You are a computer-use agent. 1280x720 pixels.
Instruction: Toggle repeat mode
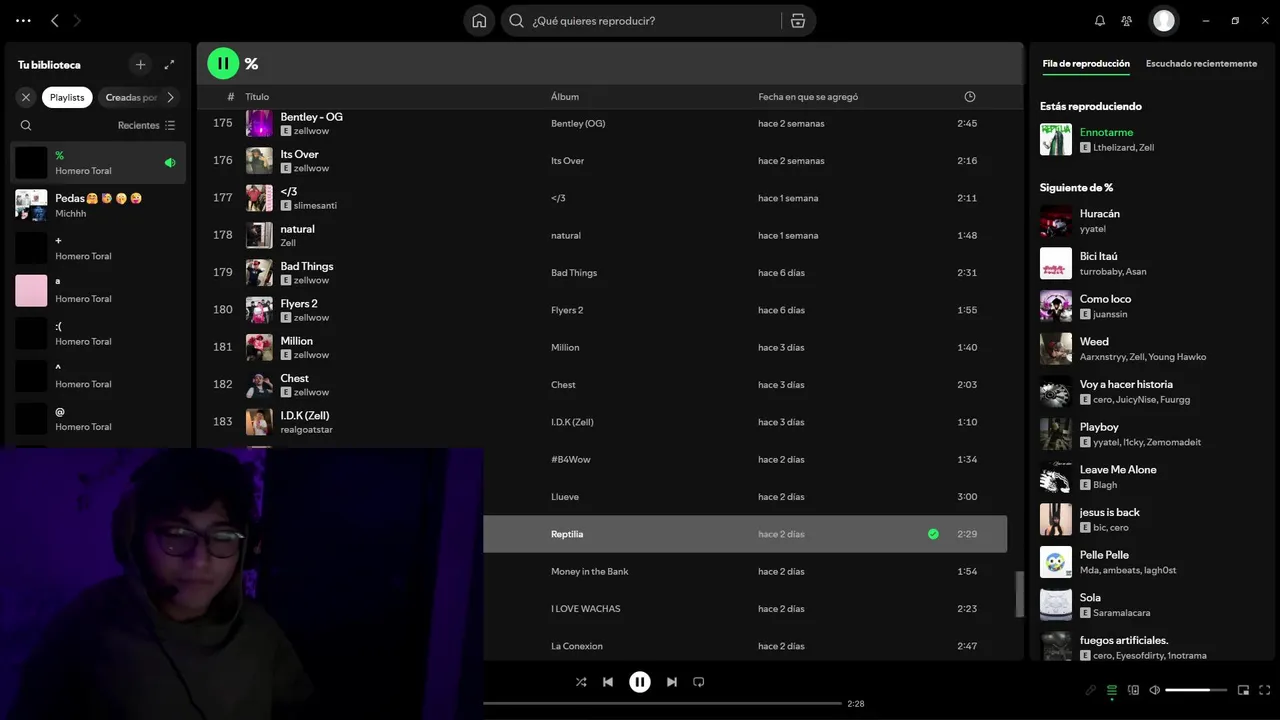[x=699, y=682]
